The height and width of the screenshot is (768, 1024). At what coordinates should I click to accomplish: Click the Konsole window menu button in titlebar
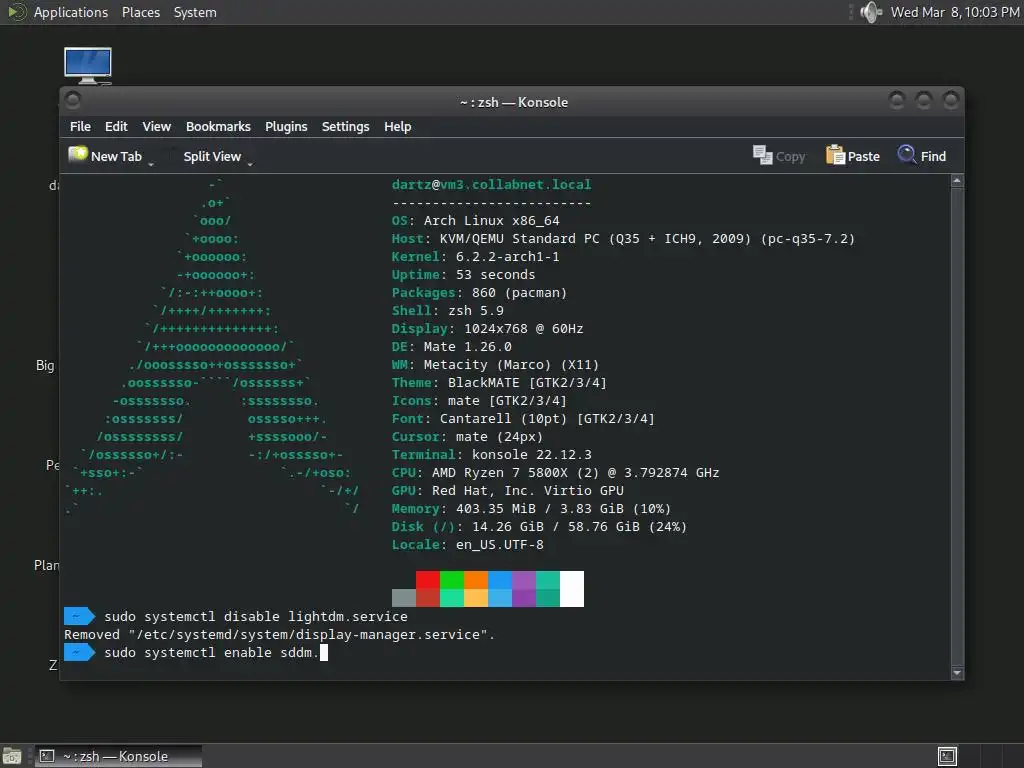(73, 100)
